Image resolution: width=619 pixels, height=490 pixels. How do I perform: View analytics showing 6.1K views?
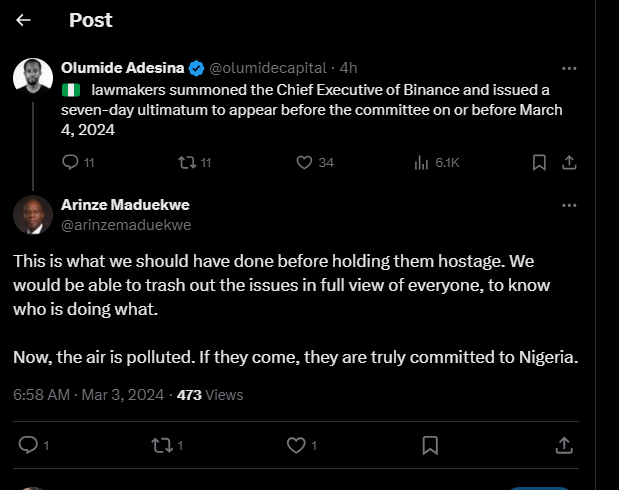[421, 162]
